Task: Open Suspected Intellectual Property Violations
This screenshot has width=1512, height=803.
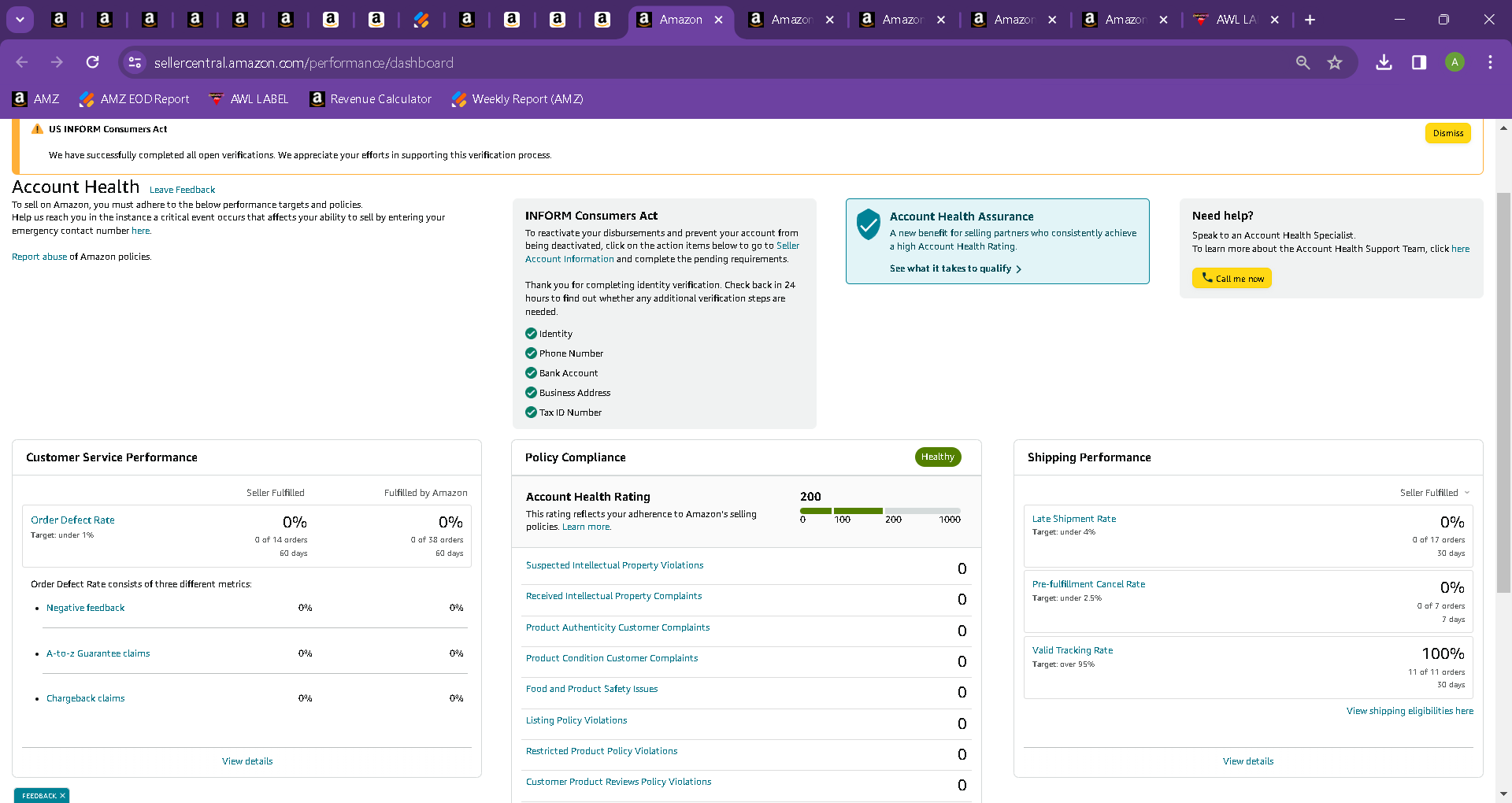Action: click(614, 565)
